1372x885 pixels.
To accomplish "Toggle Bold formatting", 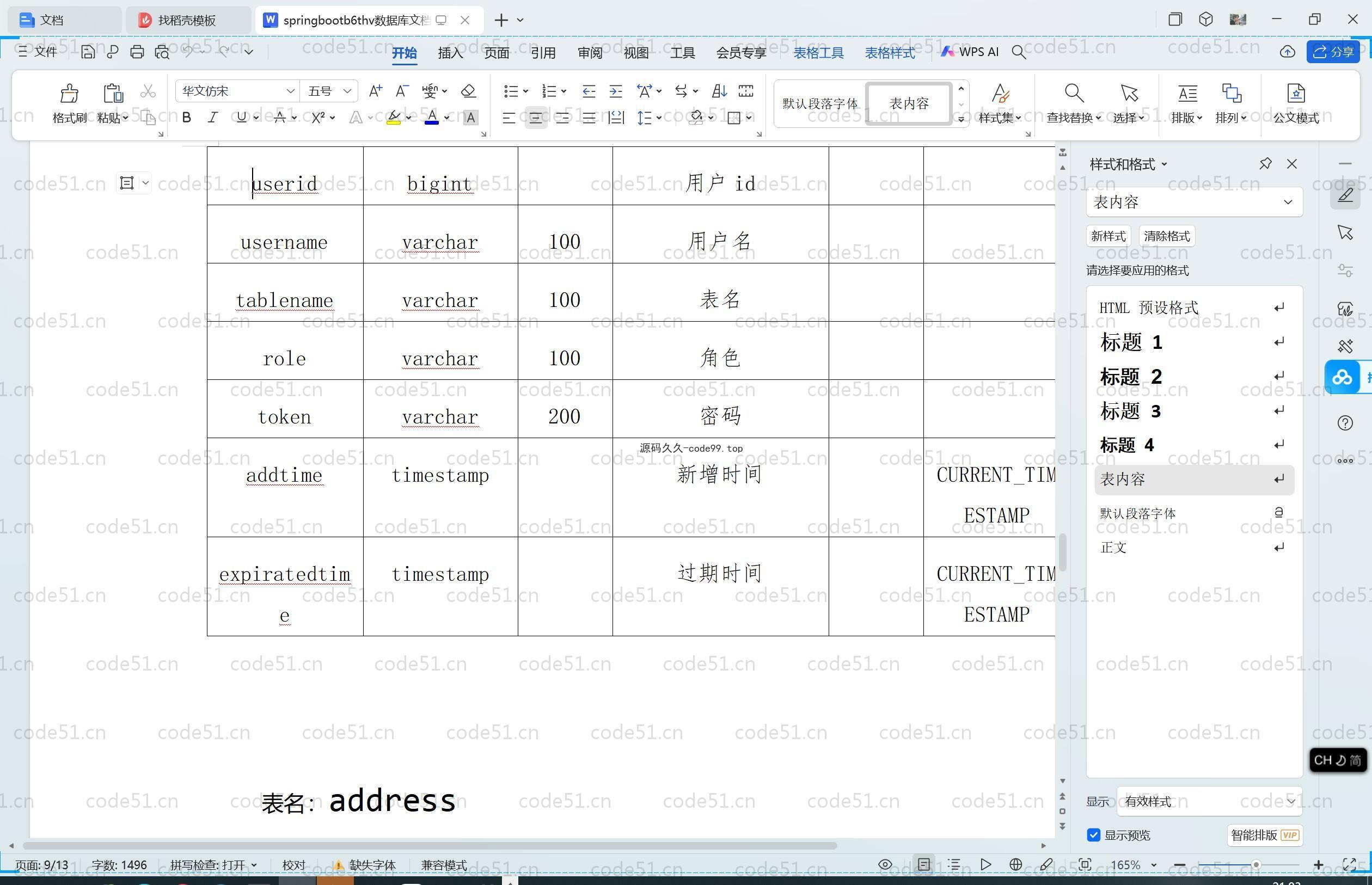I will click(186, 117).
